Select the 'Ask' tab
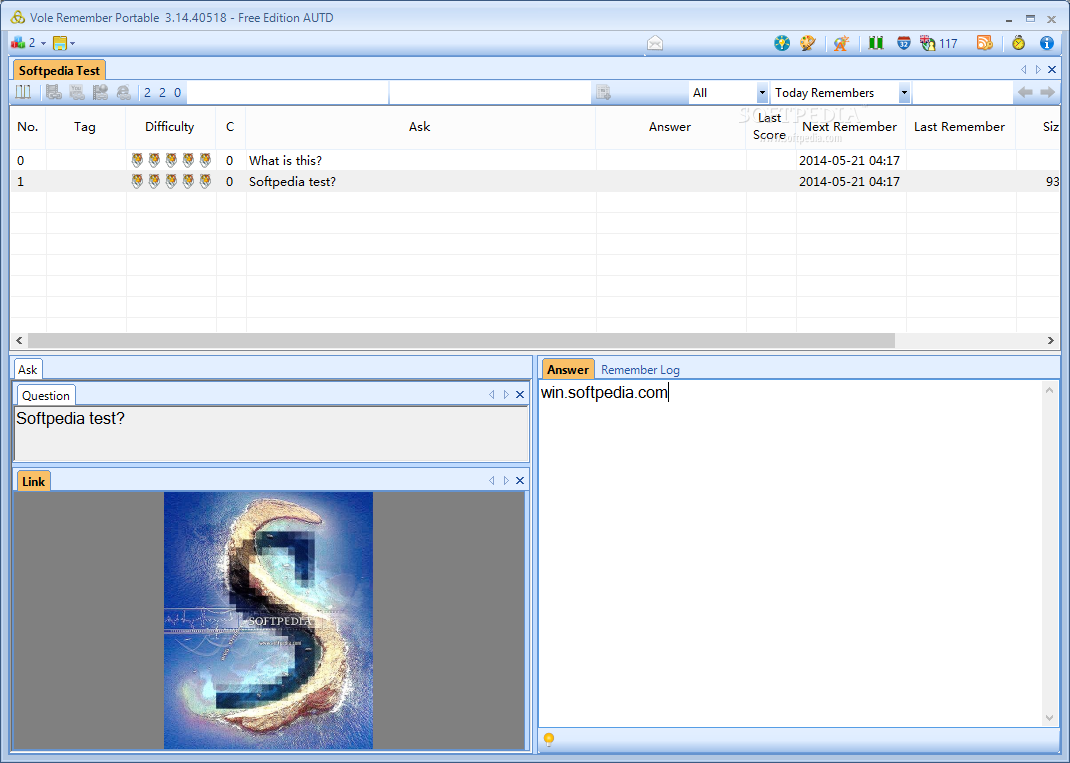The image size is (1070, 763). click(x=27, y=369)
